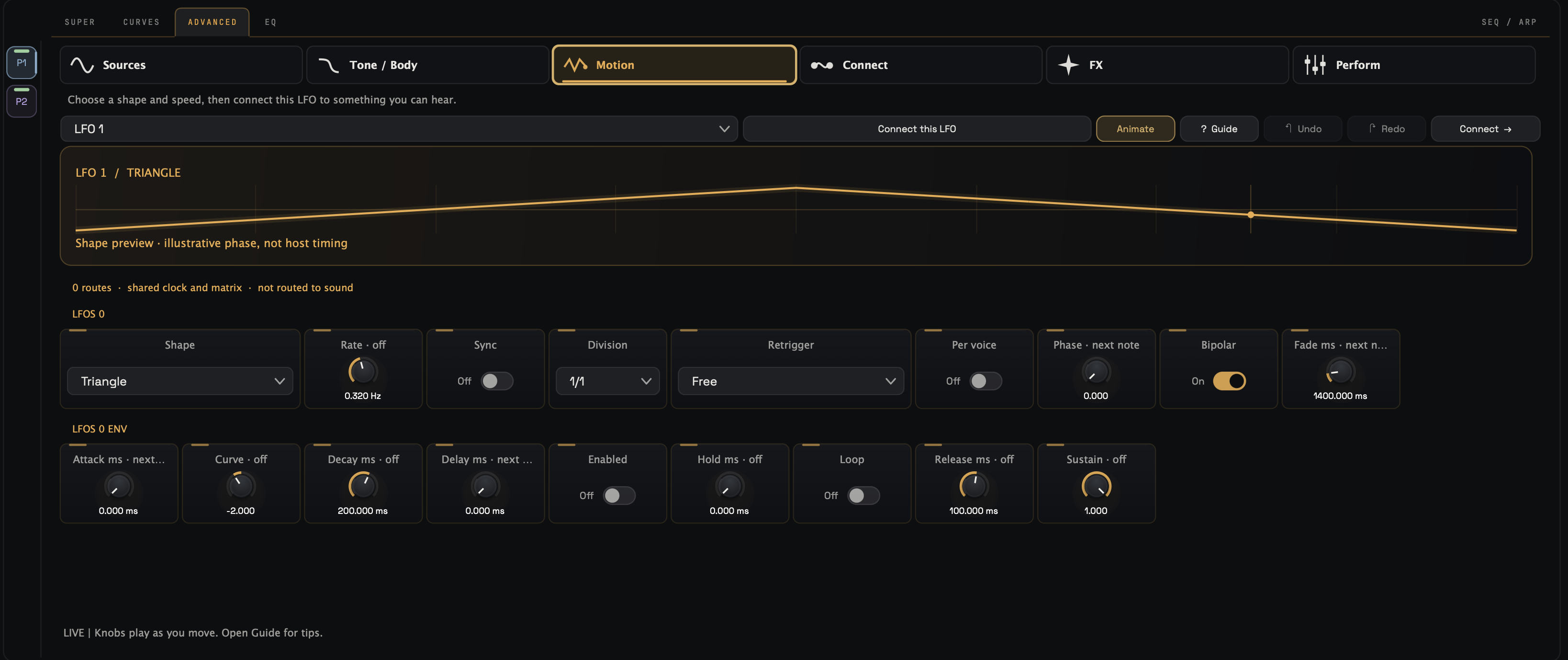
Task: Click the Decay ms knob
Action: click(363, 486)
